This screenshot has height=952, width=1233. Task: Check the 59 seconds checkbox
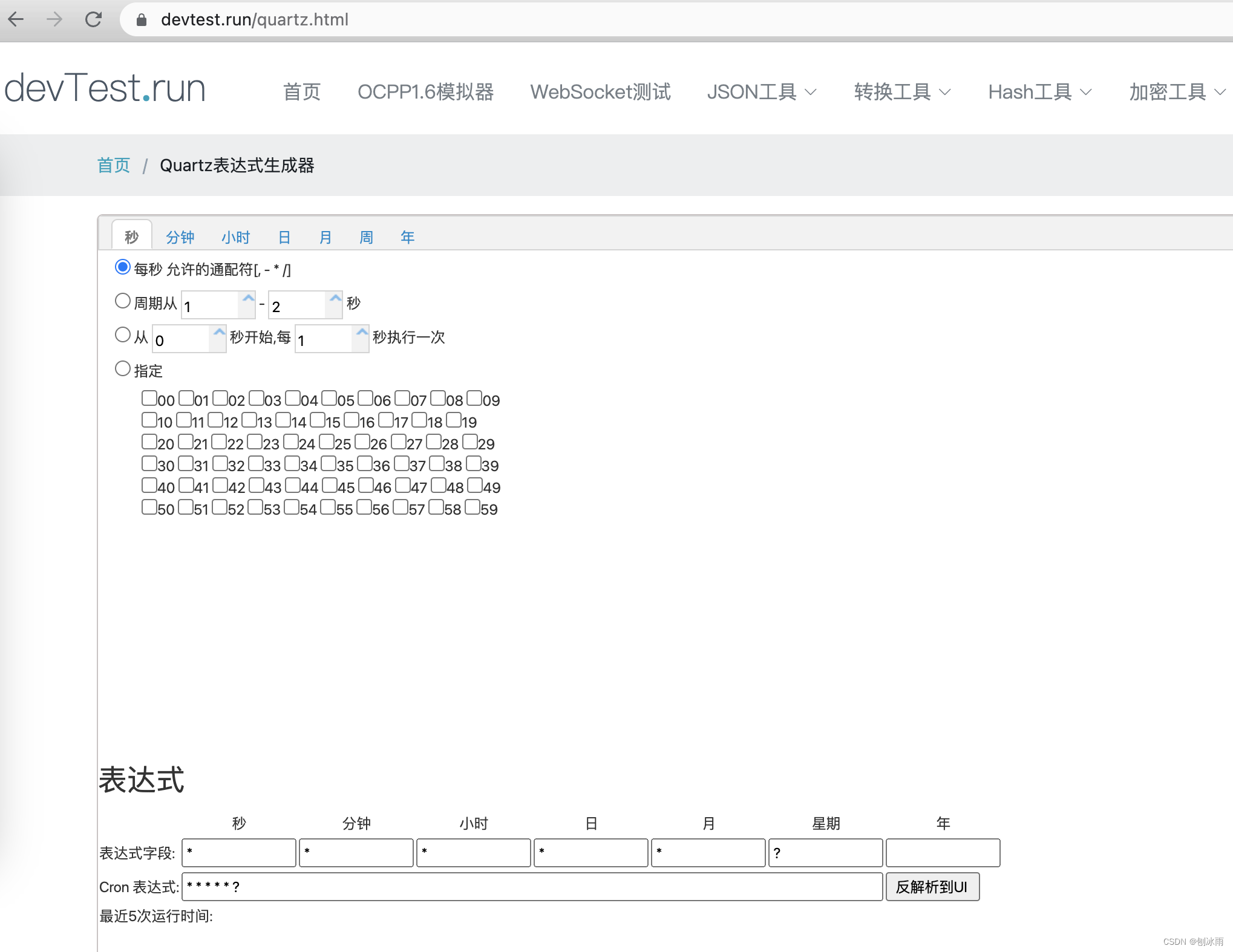tap(473, 507)
